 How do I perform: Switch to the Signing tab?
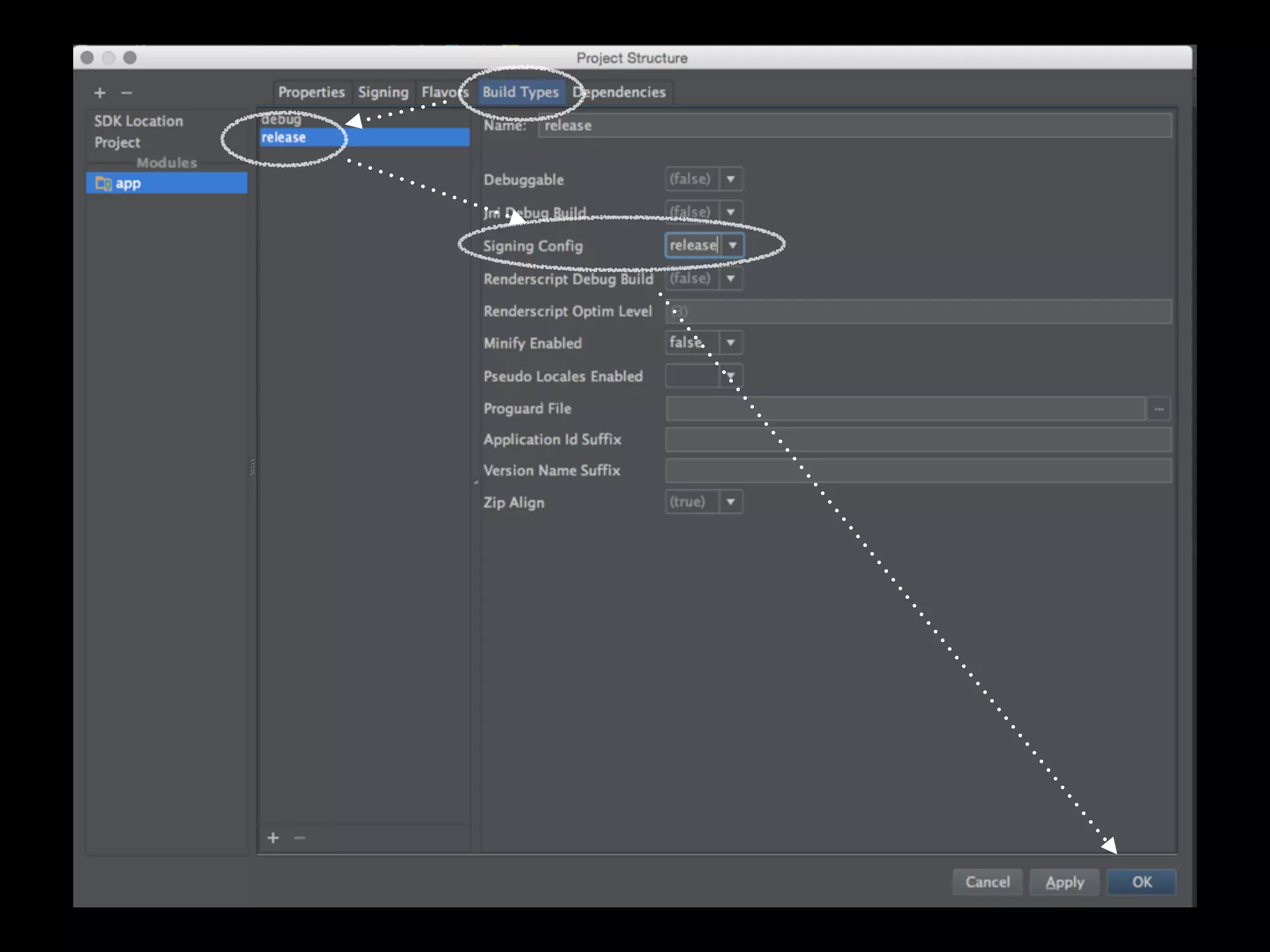[383, 92]
